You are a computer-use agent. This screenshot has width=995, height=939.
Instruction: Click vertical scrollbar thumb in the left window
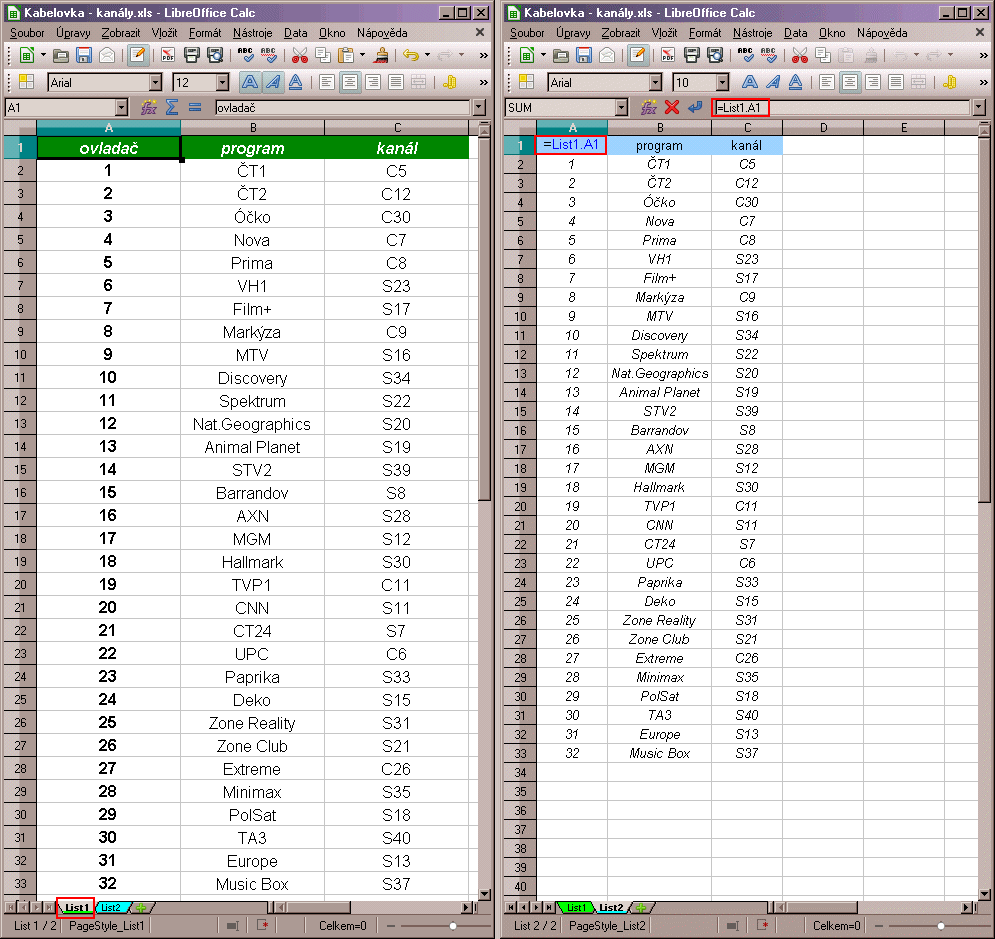(485, 320)
